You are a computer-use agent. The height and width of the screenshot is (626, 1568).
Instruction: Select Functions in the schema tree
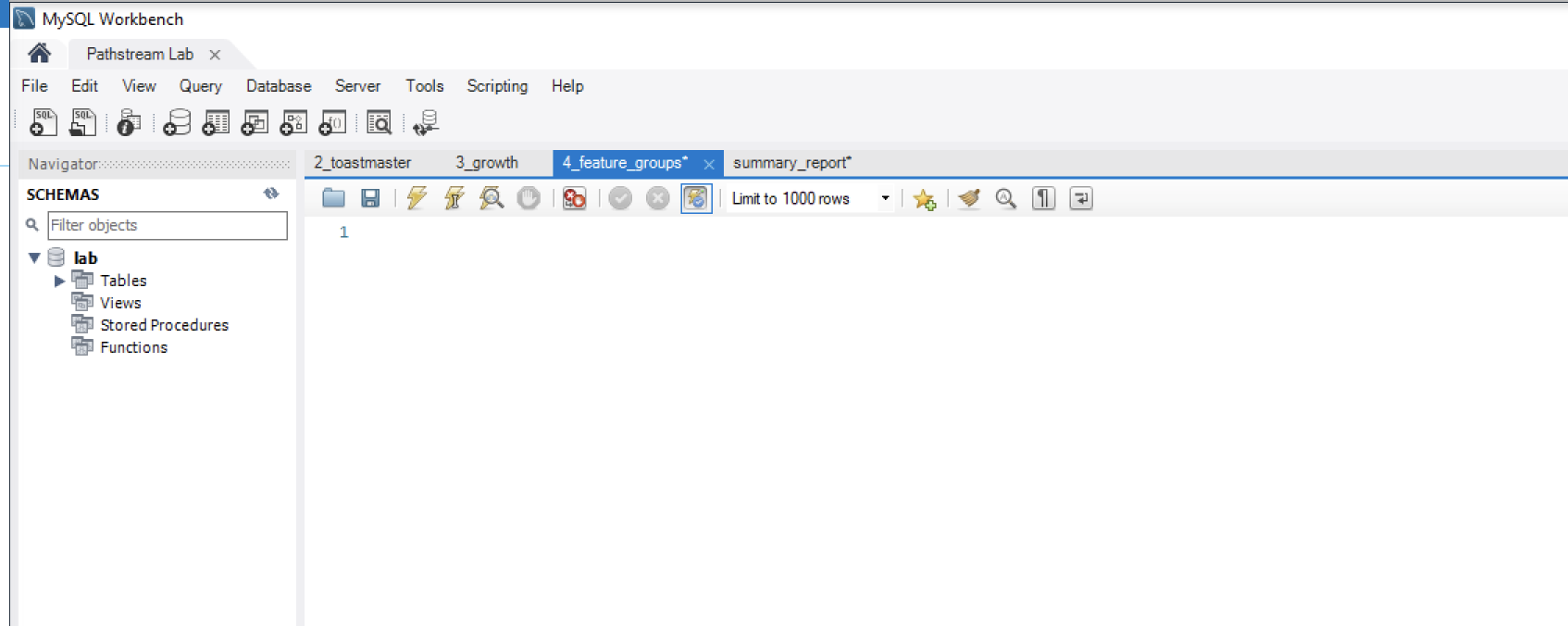tap(133, 347)
